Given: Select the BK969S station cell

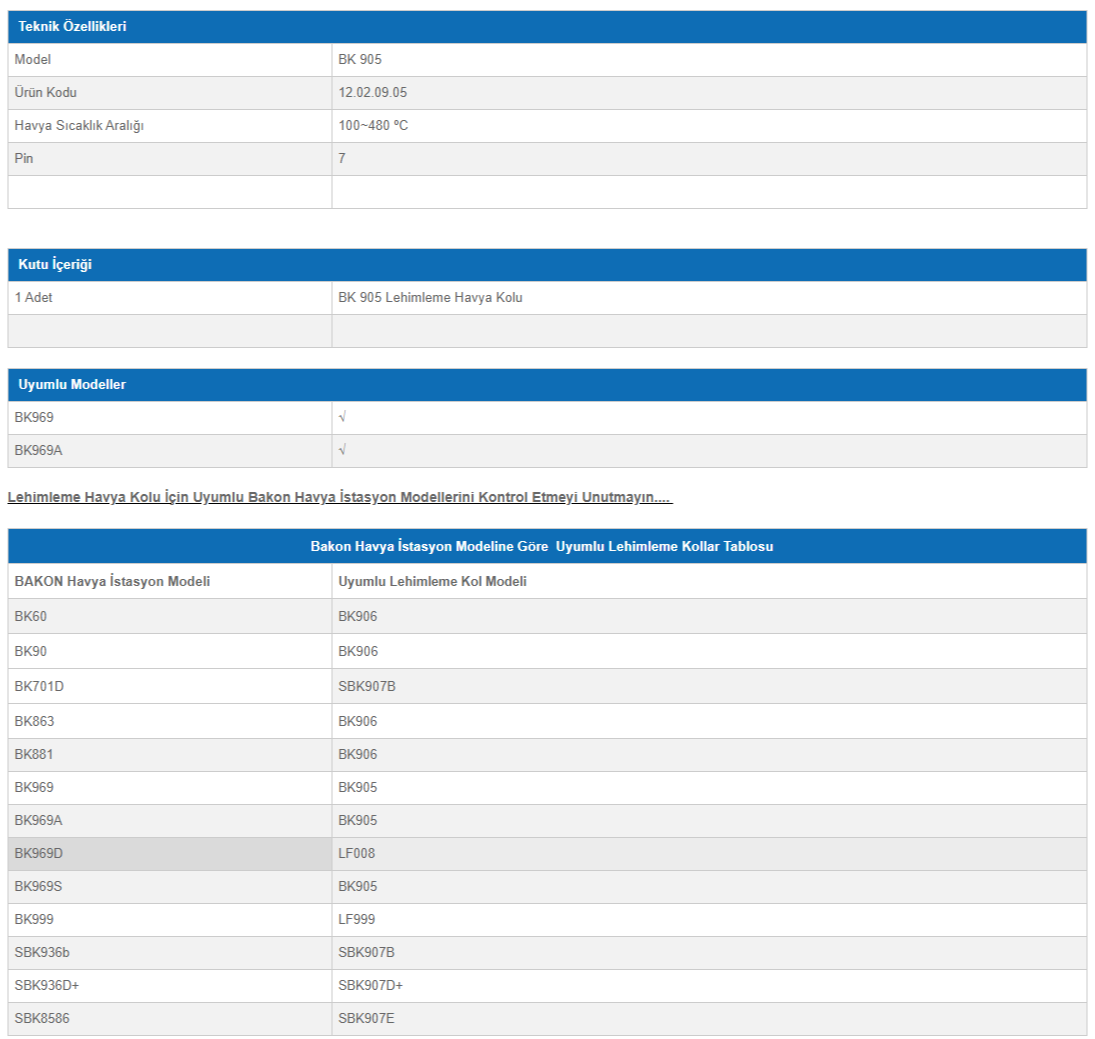Looking at the screenshot, I should [170, 887].
